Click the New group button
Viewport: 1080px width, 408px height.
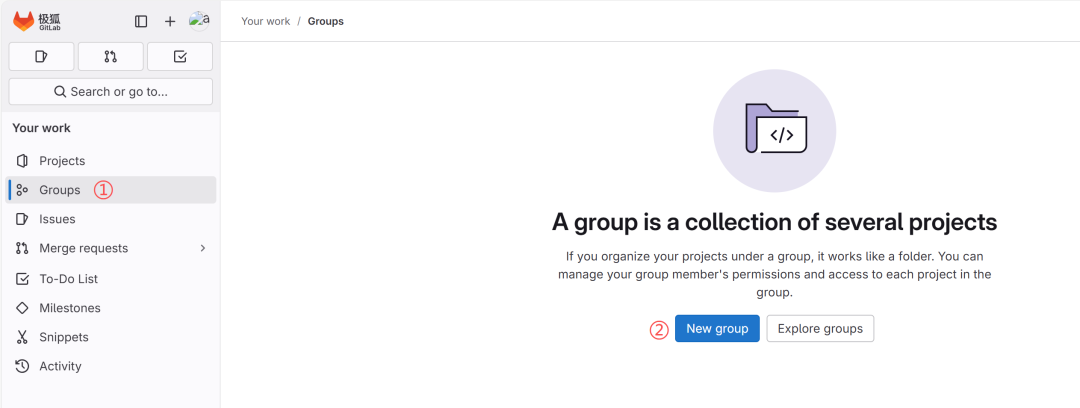(x=717, y=329)
